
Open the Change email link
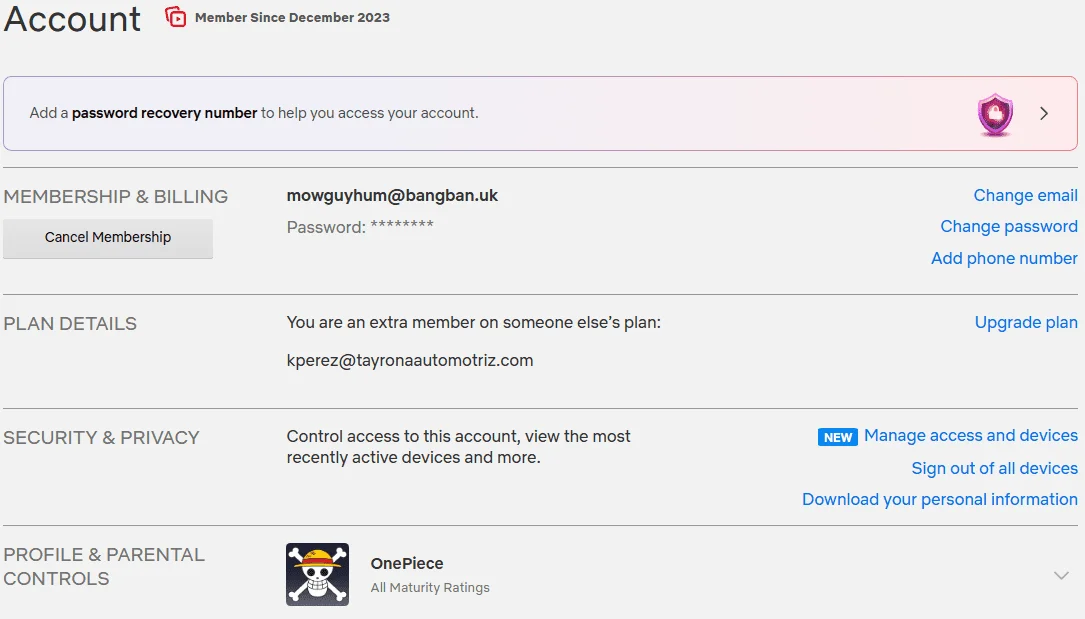point(1025,196)
